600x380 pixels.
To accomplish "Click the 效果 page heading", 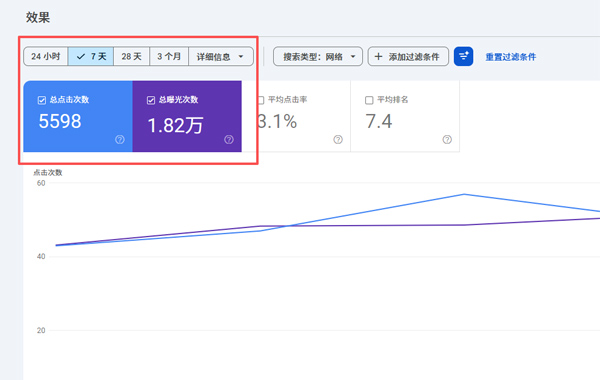I will point(38,18).
